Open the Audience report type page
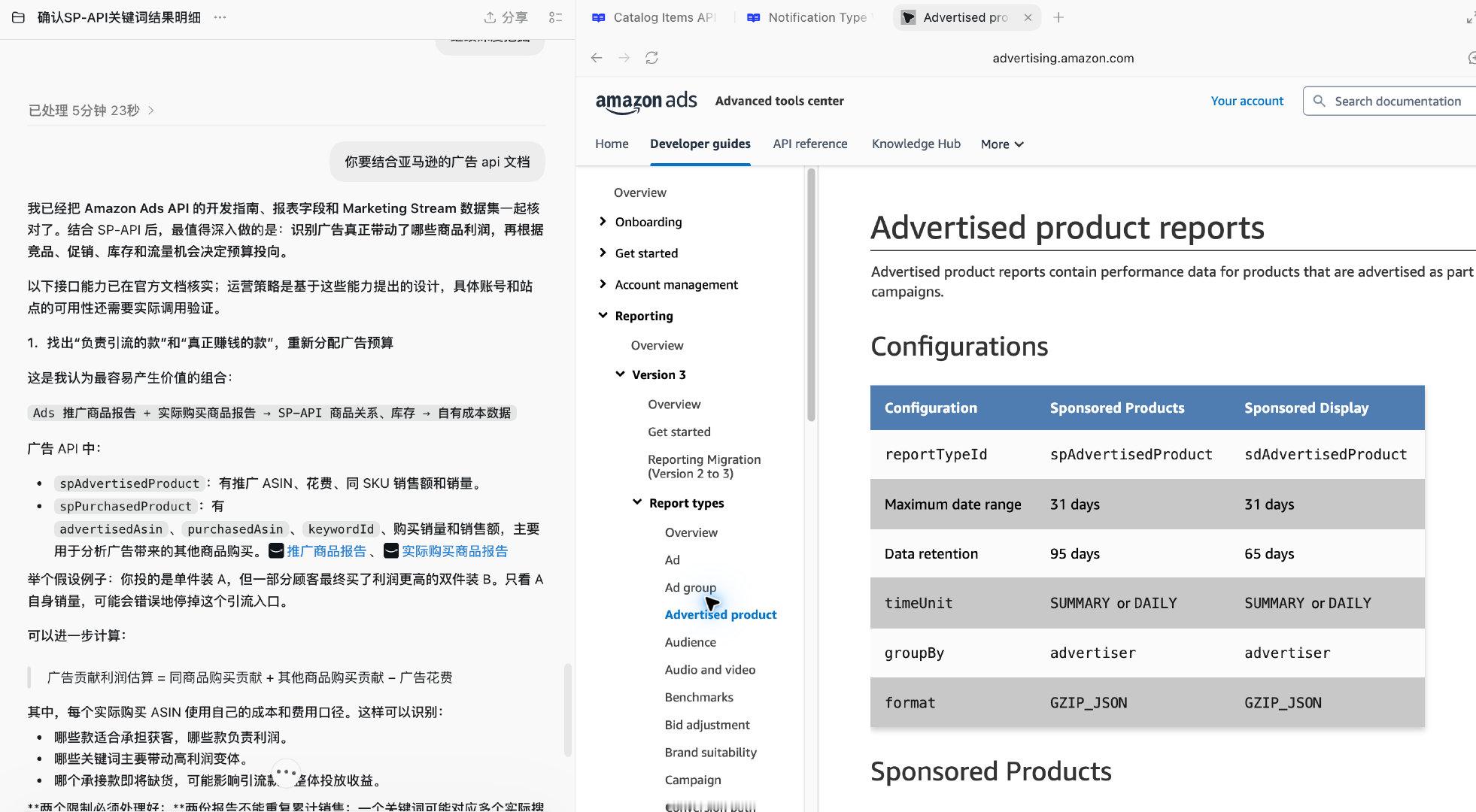Image resolution: width=1476 pixels, height=812 pixels. tap(690, 642)
